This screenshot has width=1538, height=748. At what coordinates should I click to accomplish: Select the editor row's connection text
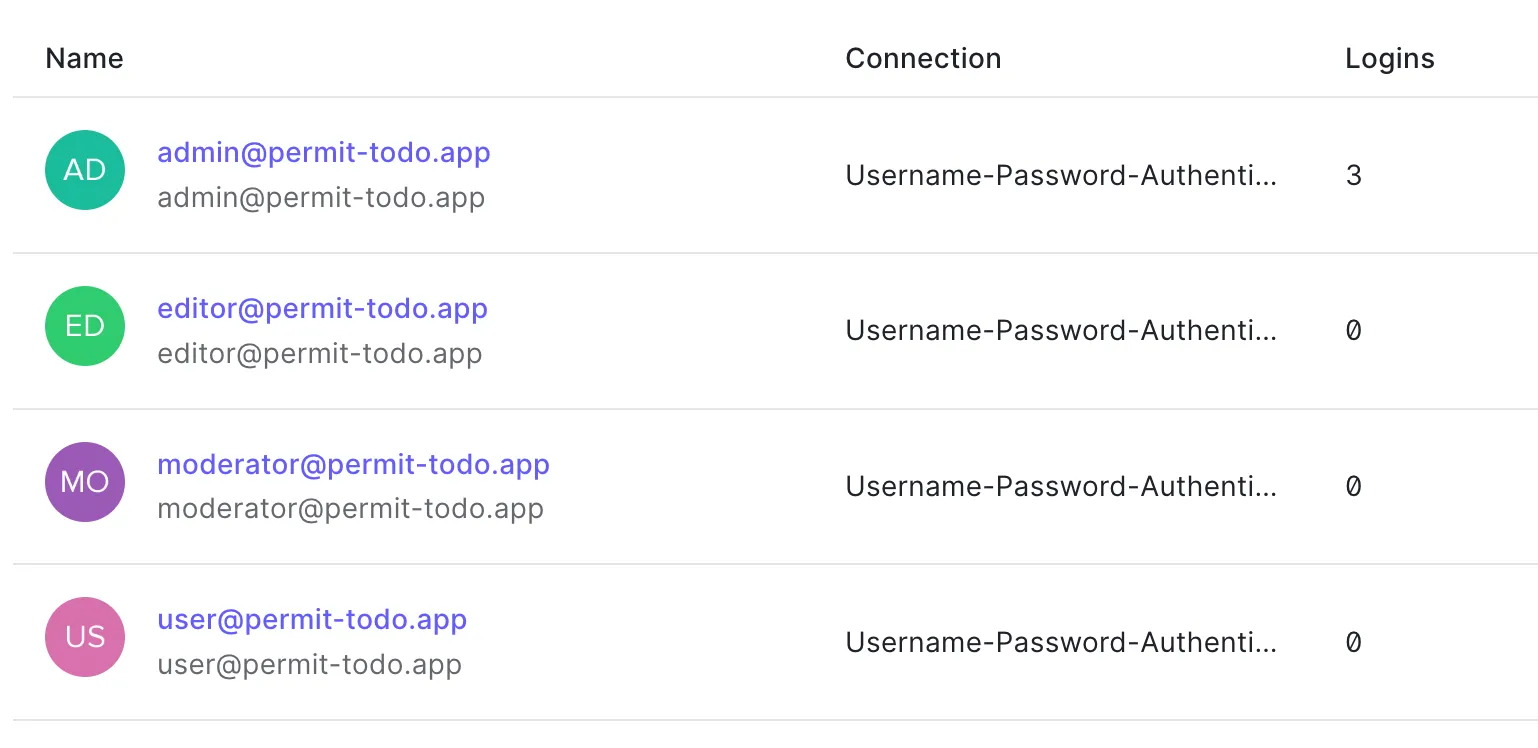click(1061, 331)
